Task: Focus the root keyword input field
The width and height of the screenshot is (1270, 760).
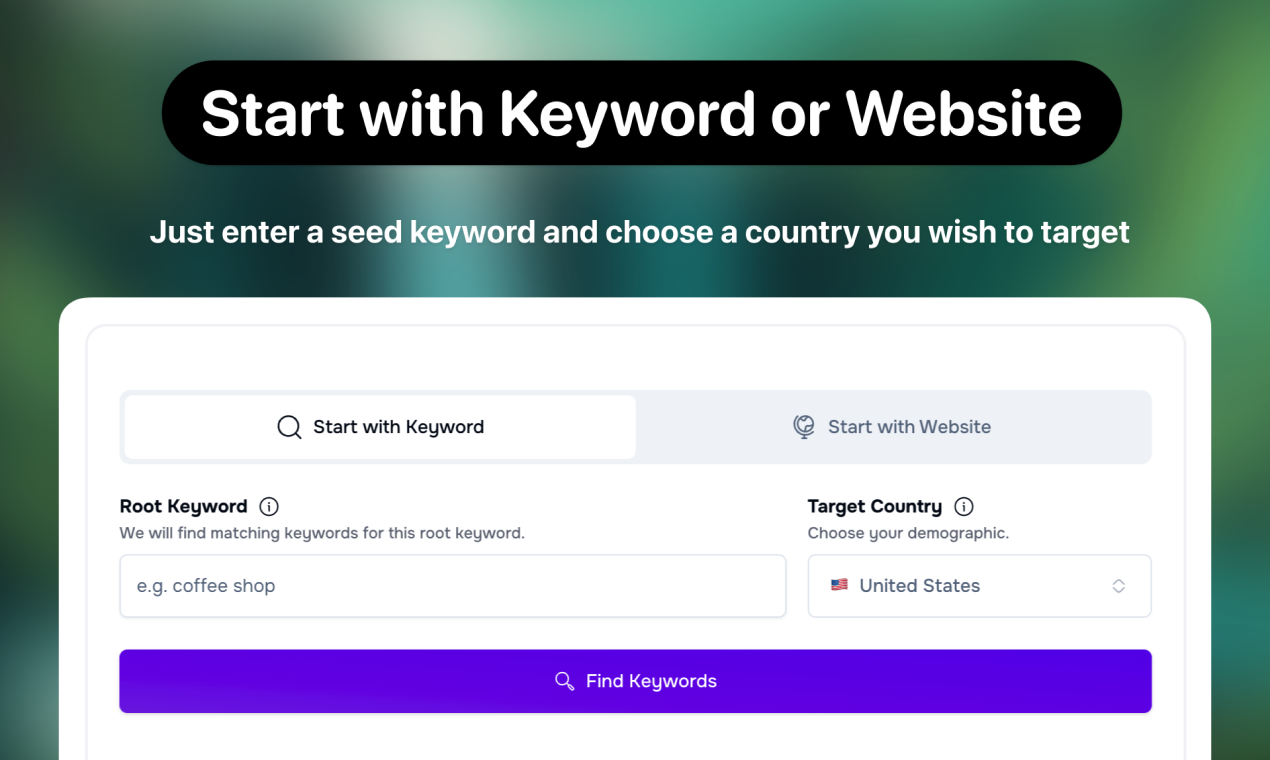Action: (x=453, y=586)
